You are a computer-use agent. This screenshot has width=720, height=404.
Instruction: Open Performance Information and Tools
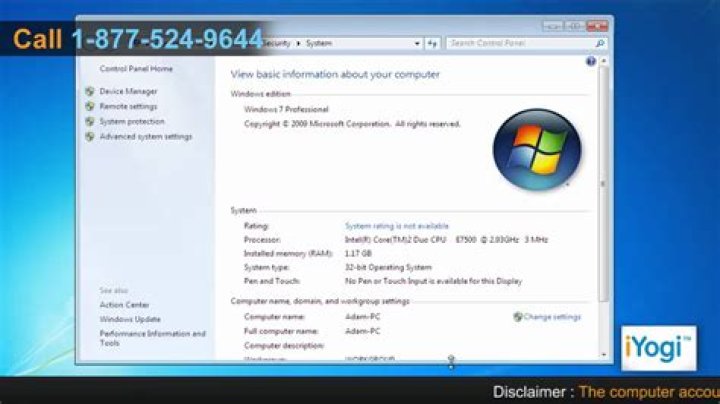point(152,338)
